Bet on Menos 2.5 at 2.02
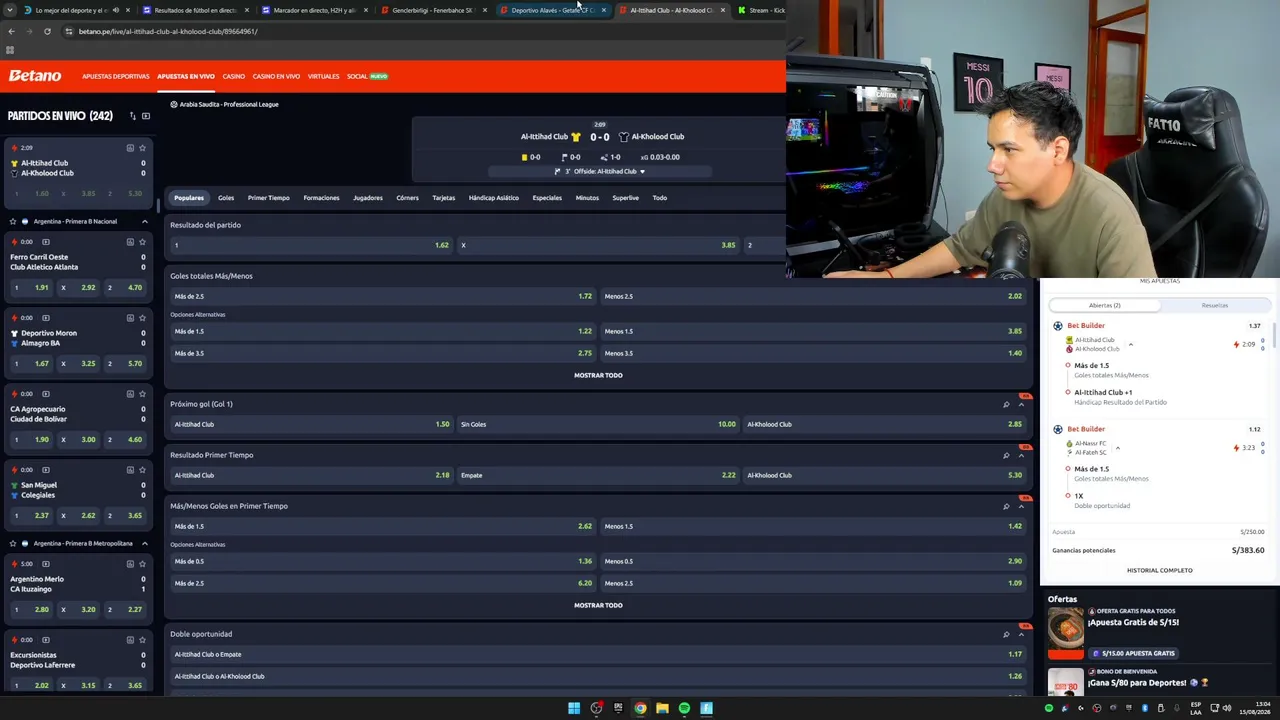 click(x=813, y=296)
